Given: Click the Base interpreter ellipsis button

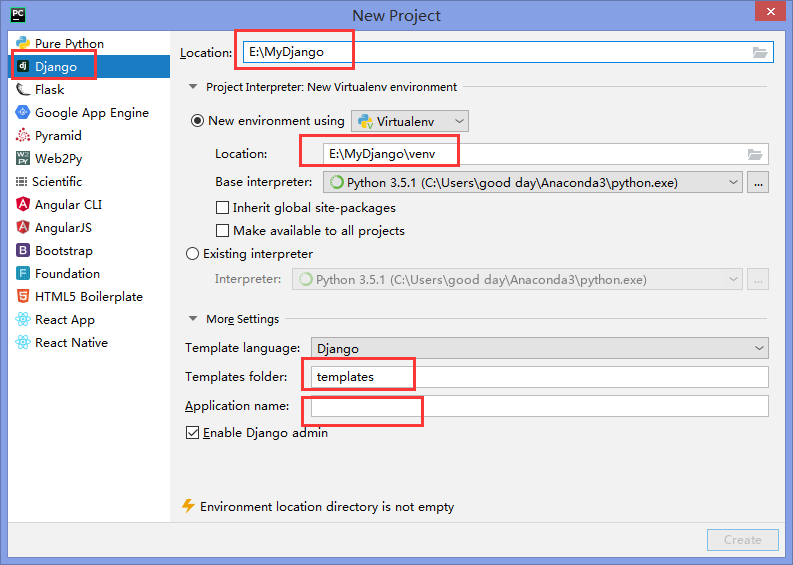Looking at the screenshot, I should pyautogui.click(x=758, y=183).
